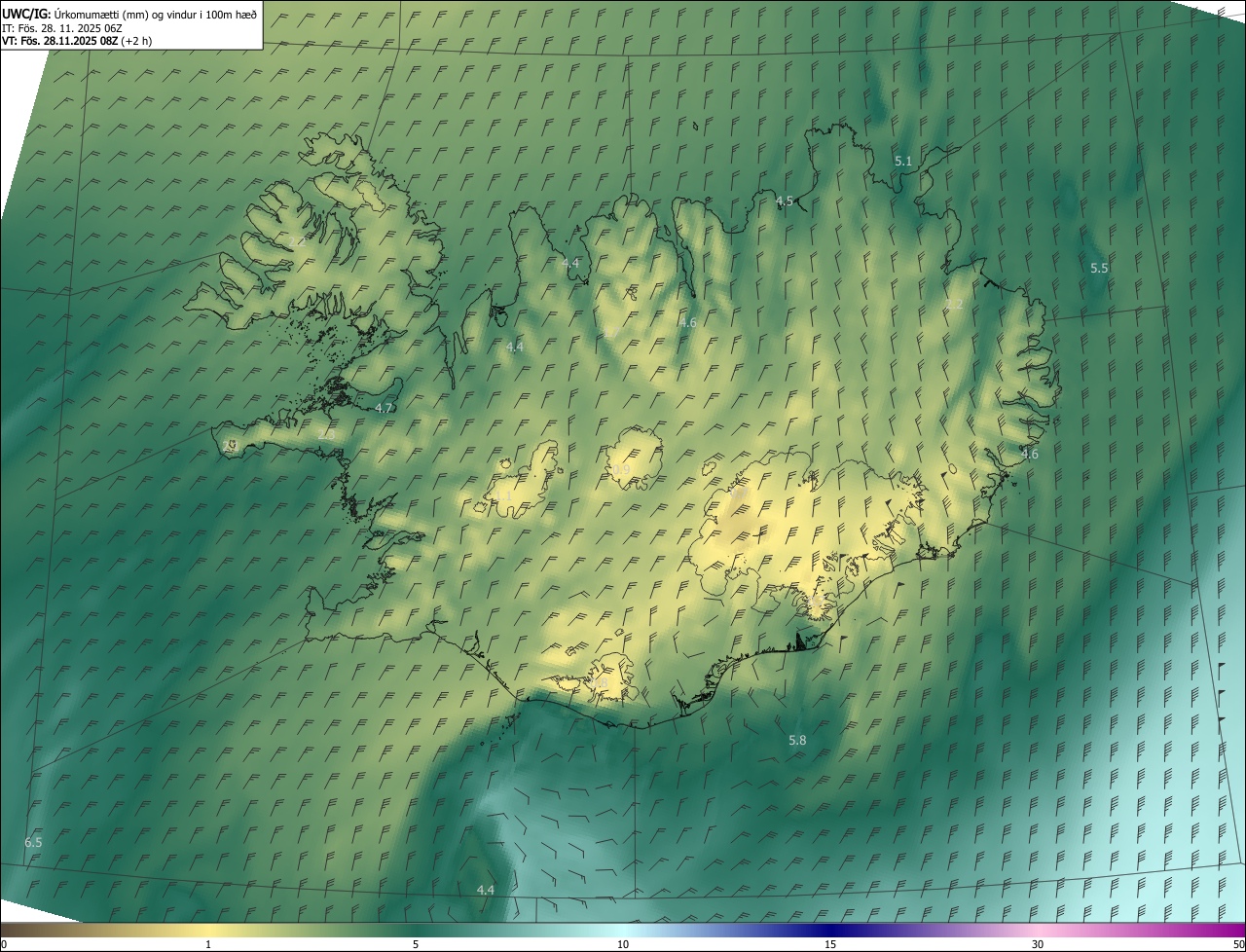Click the 5.5 value label over the eastern sea
The height and width of the screenshot is (952, 1246).
click(1099, 268)
